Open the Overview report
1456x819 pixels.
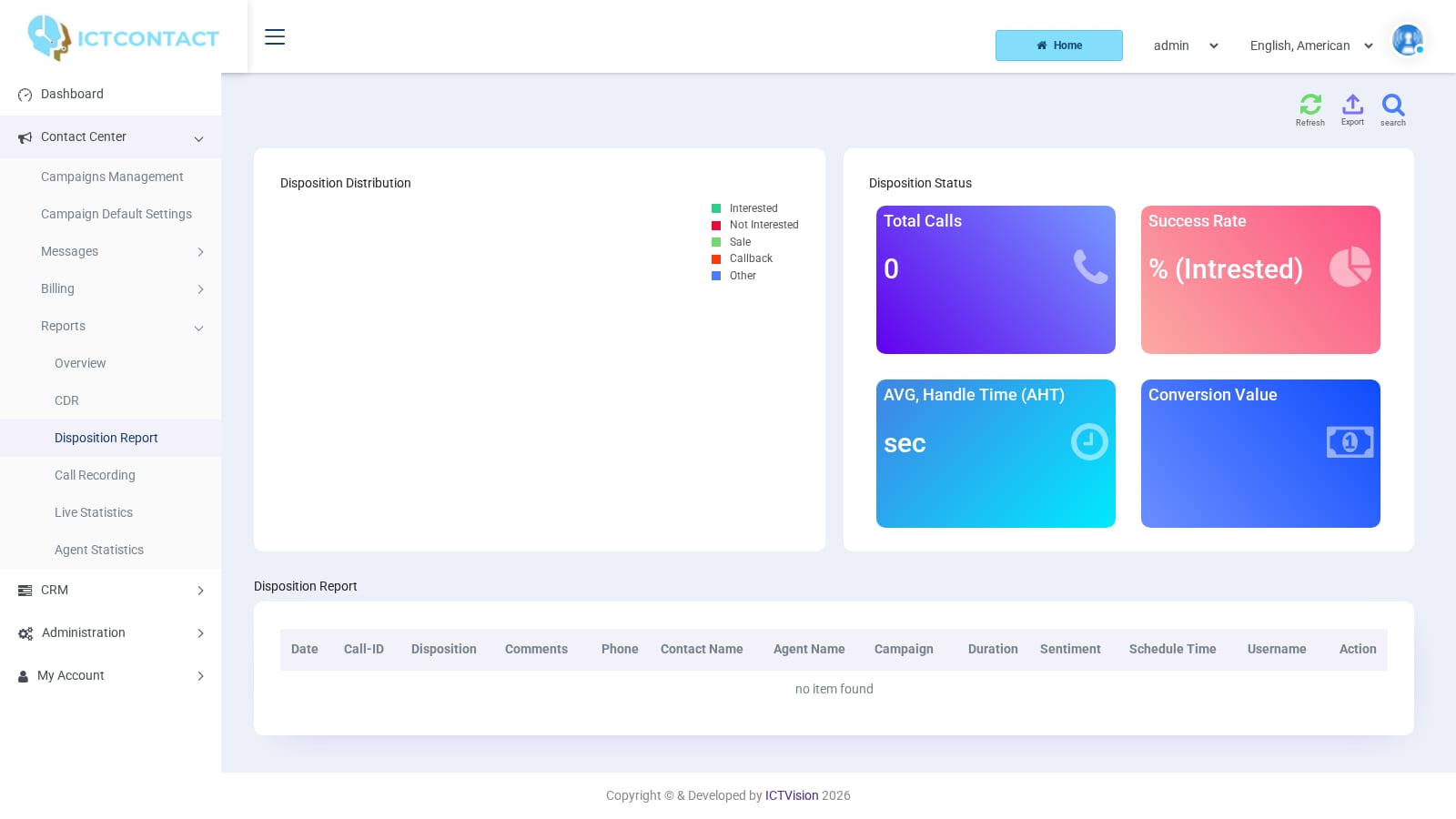coord(80,363)
